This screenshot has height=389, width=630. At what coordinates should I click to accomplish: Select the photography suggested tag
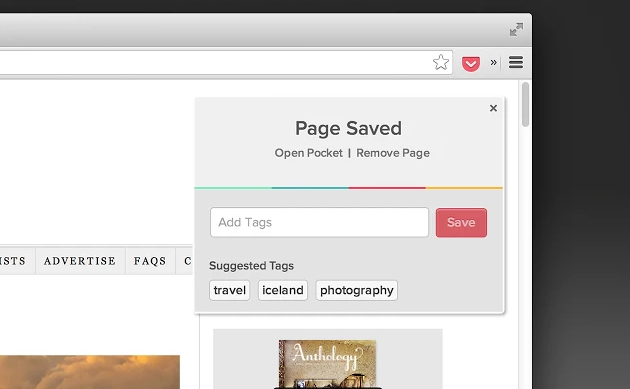pyautogui.click(x=357, y=290)
